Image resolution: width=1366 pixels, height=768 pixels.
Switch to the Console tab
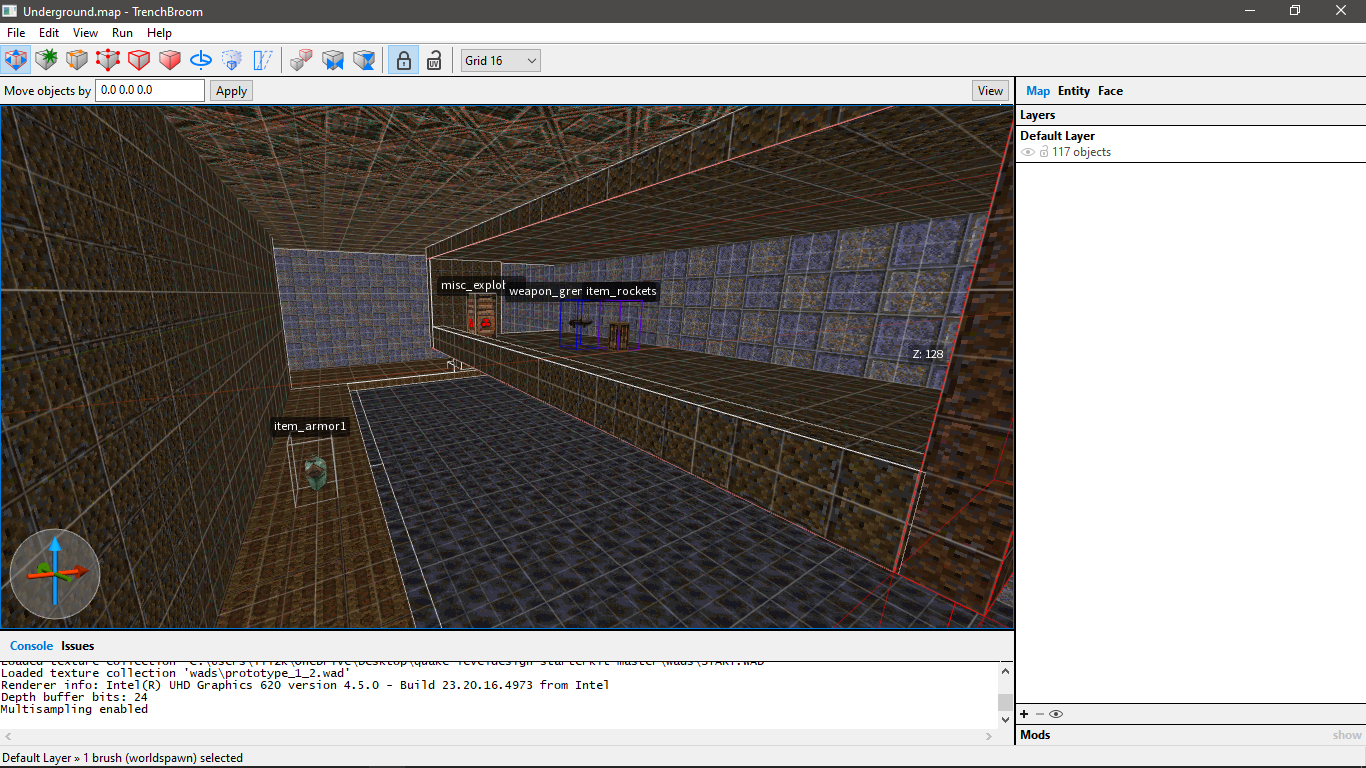pyautogui.click(x=31, y=646)
